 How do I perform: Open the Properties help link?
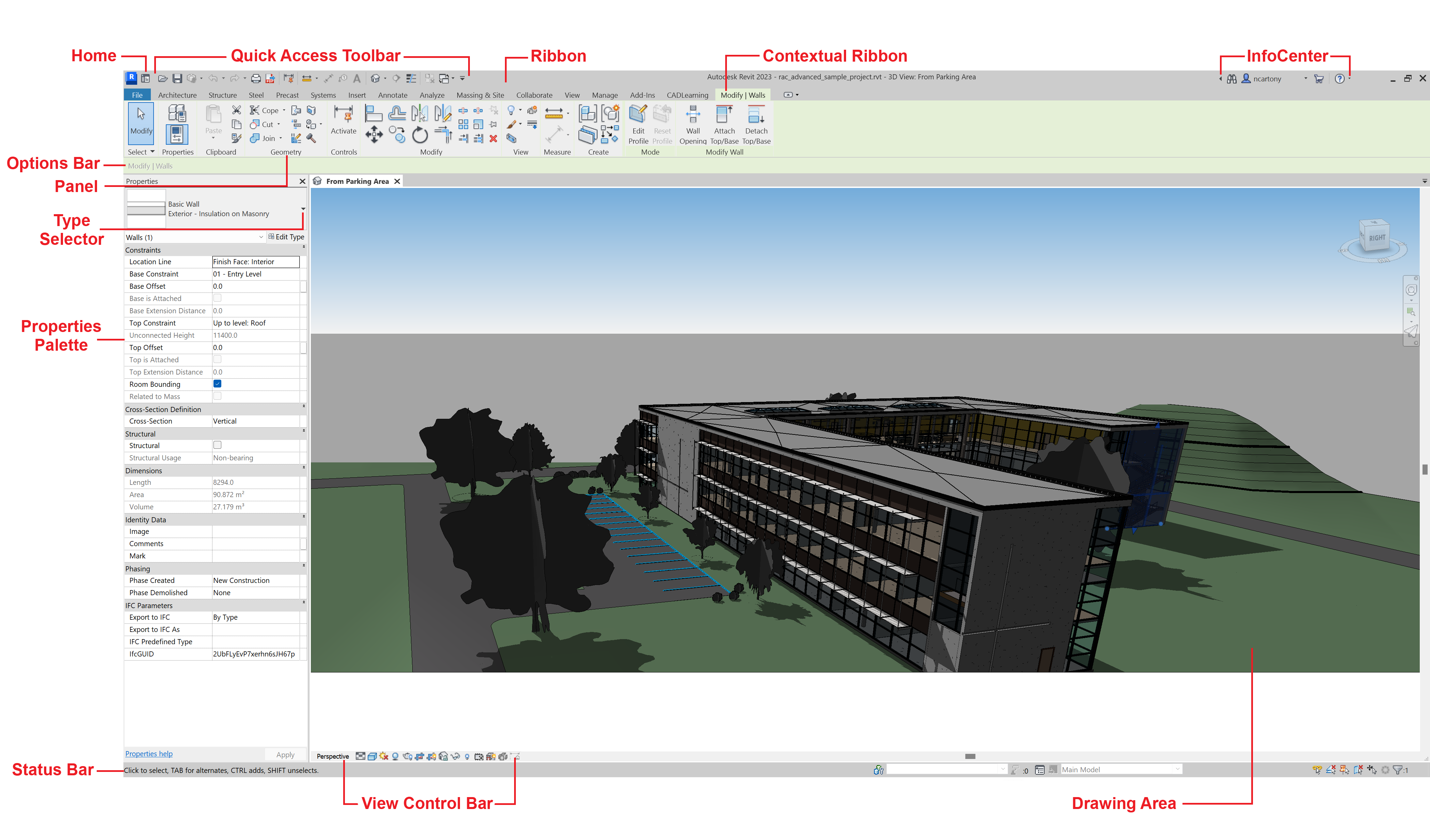pyautogui.click(x=149, y=754)
